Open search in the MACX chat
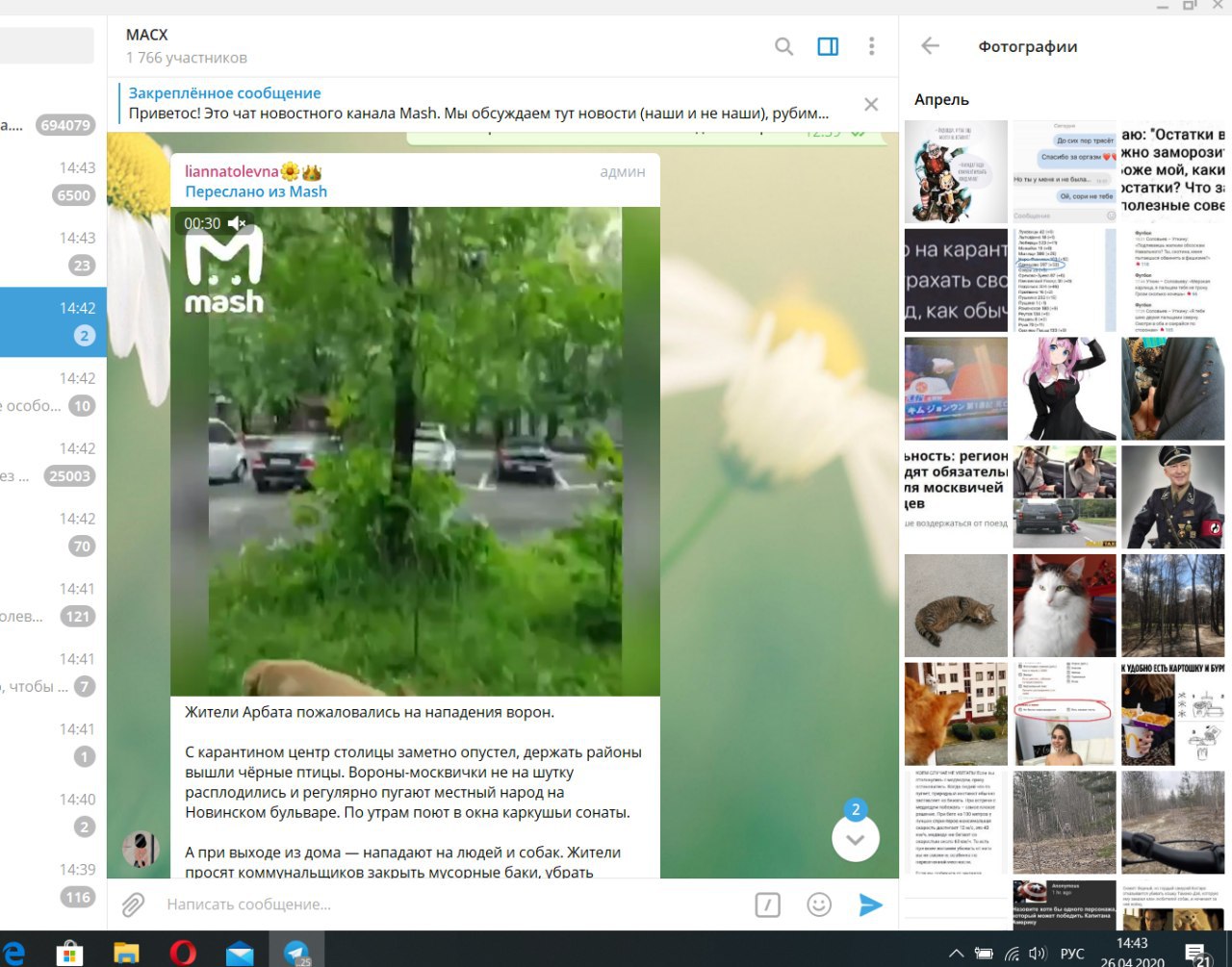1232x967 pixels. [784, 46]
